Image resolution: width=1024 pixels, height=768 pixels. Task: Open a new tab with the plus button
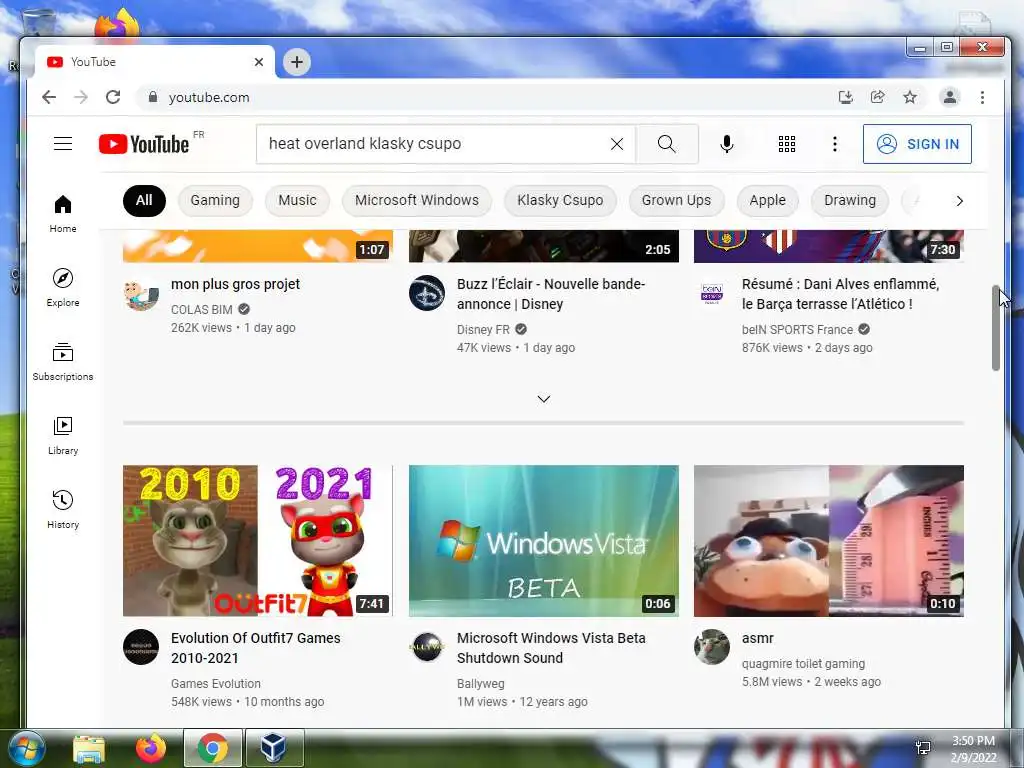point(296,62)
